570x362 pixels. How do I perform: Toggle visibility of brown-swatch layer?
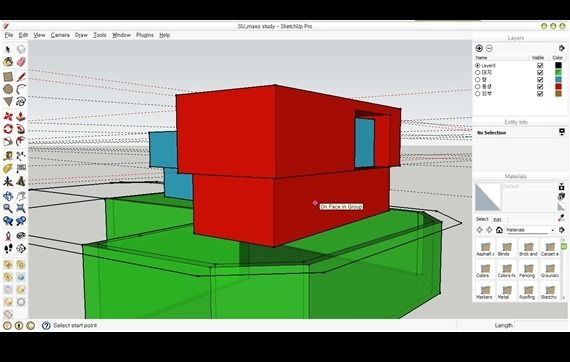coord(540,94)
